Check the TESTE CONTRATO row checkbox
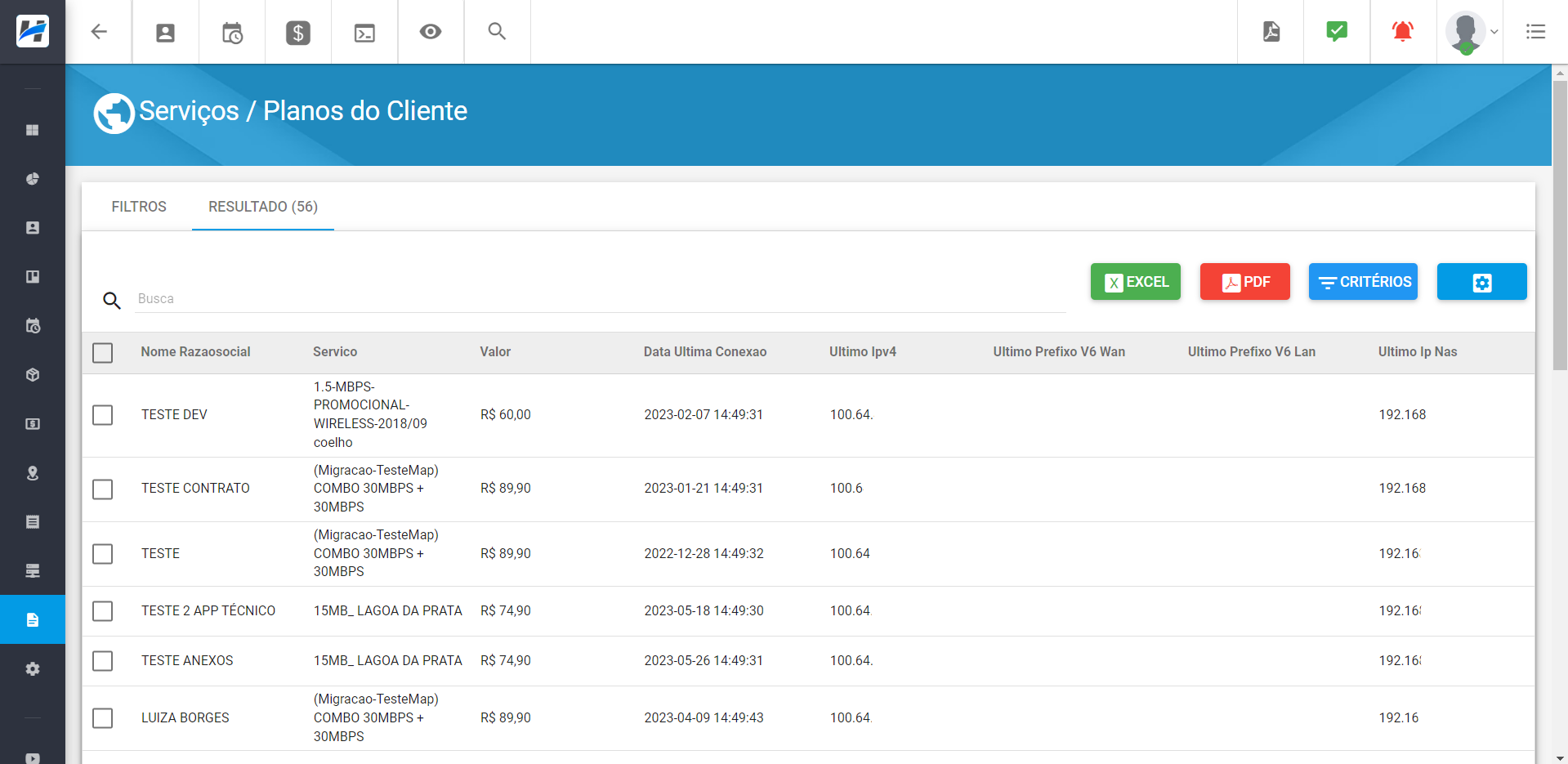Viewport: 1568px width, 764px height. pos(103,489)
